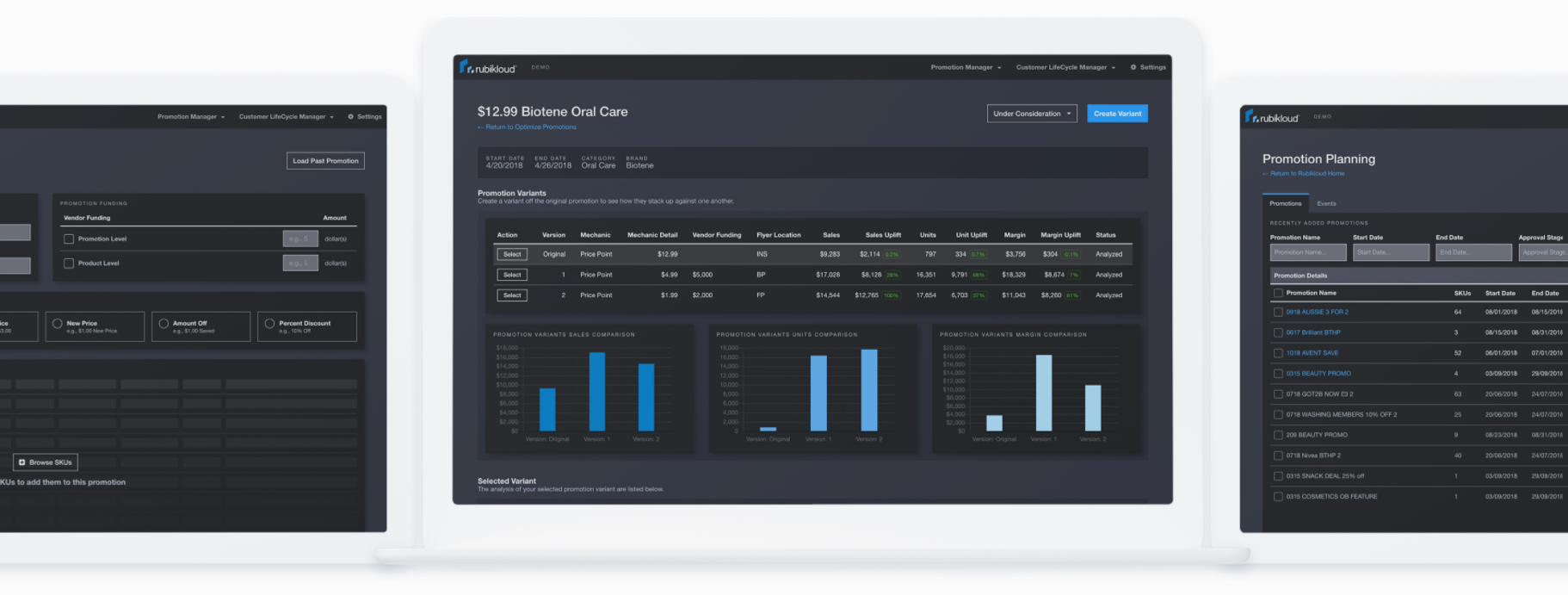Viewport: 1568px width, 595px height.
Task: Select the Original variant row button
Action: (x=512, y=254)
